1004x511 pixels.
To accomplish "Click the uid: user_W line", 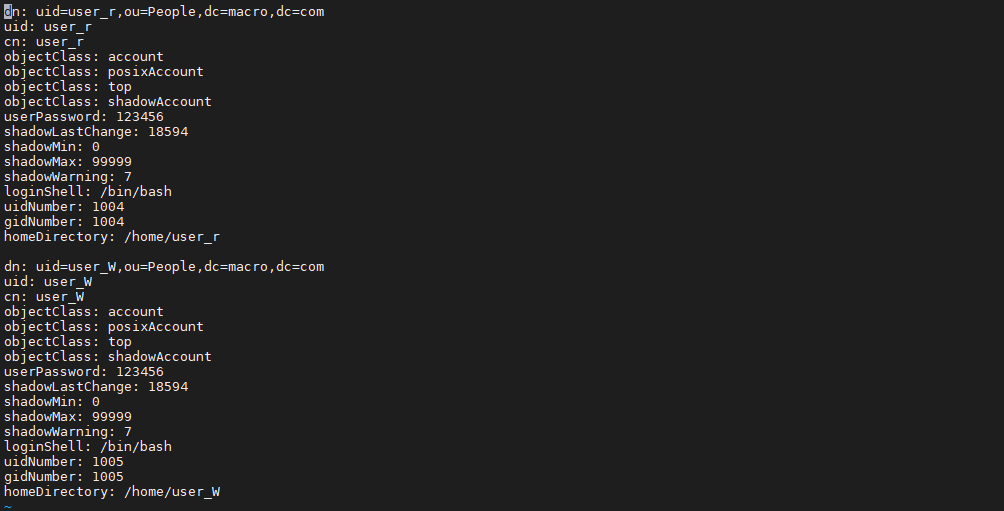I will (x=48, y=282).
